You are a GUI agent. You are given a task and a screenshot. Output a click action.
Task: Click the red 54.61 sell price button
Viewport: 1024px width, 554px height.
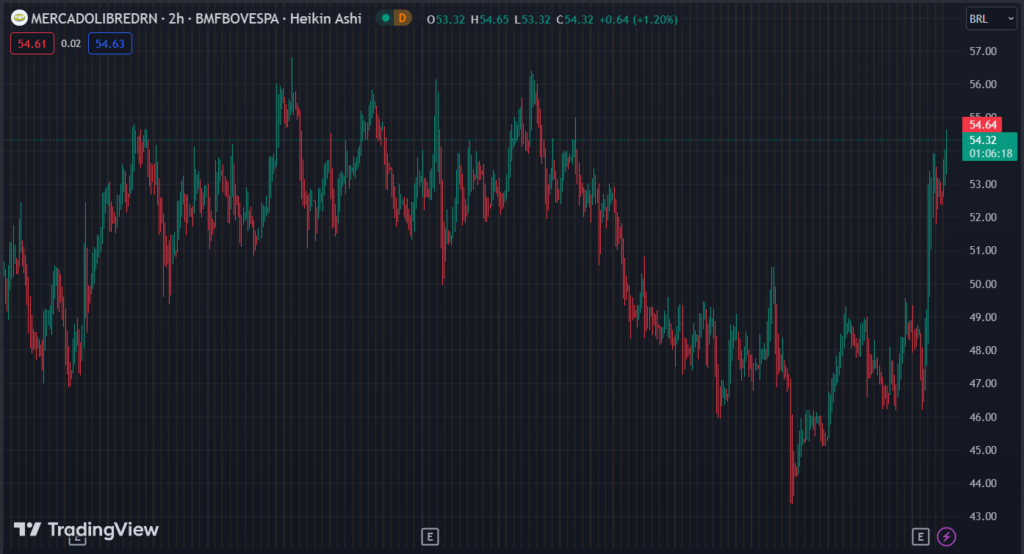pos(32,44)
